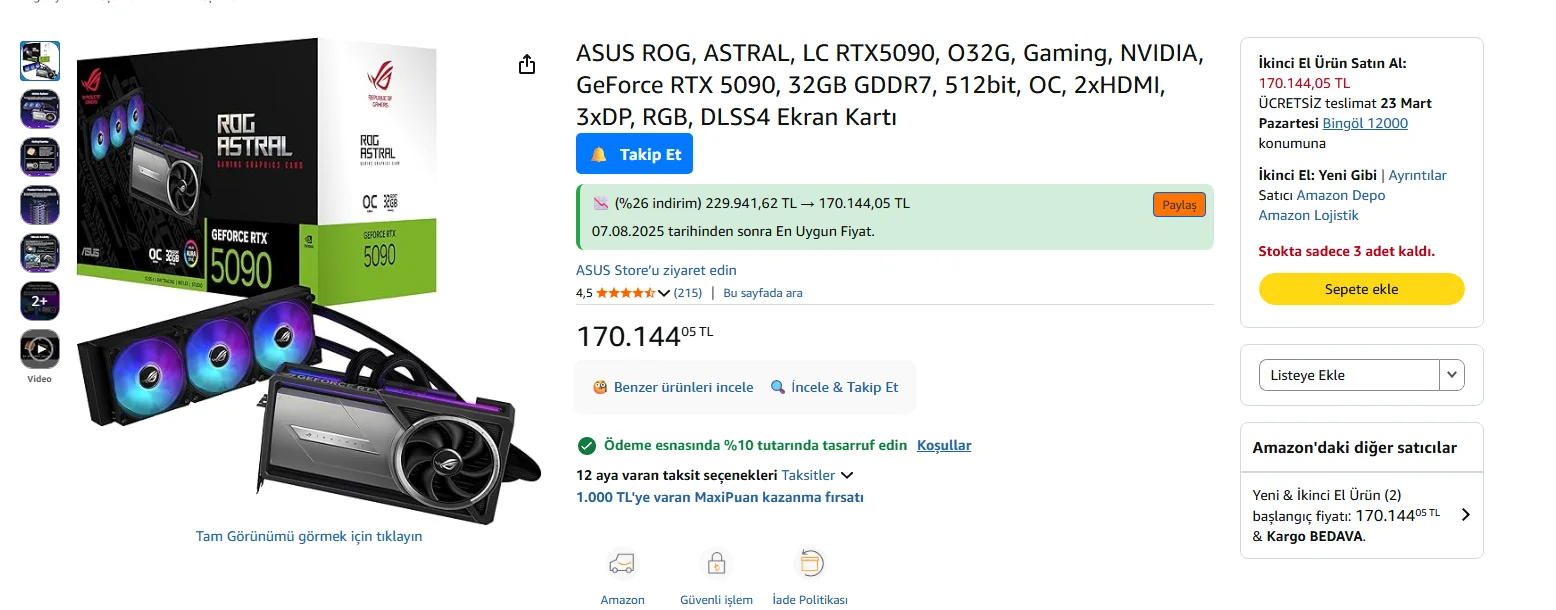The image size is (1556, 610).
Task: Click the İade Politikası return icon
Action: [809, 564]
